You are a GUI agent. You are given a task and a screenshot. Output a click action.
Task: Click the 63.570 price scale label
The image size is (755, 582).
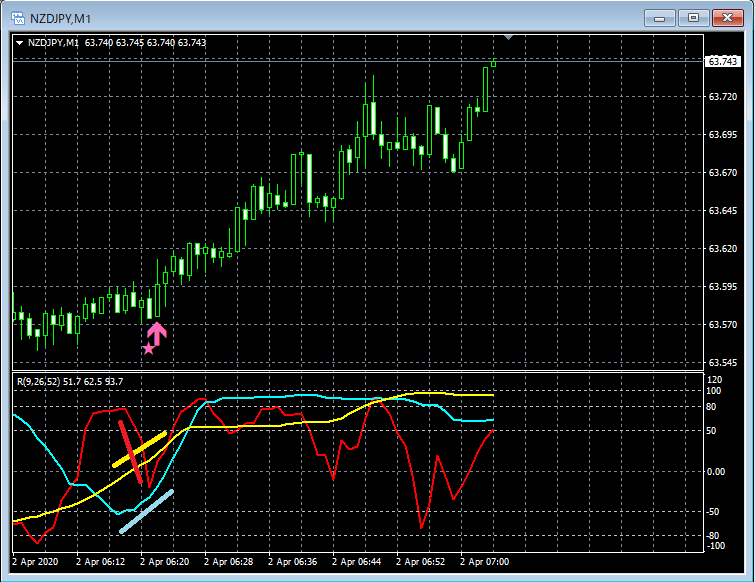click(x=723, y=324)
